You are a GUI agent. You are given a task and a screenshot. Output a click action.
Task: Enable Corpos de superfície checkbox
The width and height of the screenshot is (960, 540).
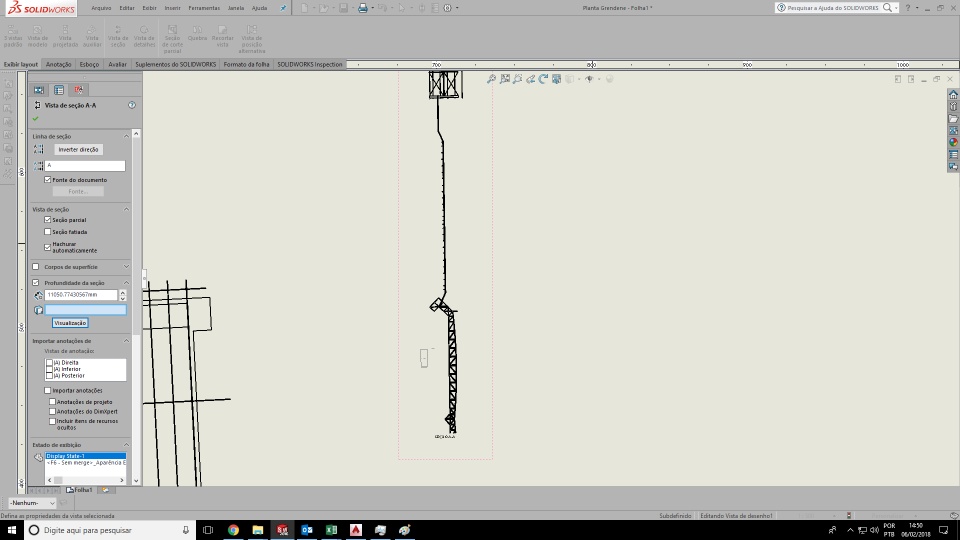[36, 267]
